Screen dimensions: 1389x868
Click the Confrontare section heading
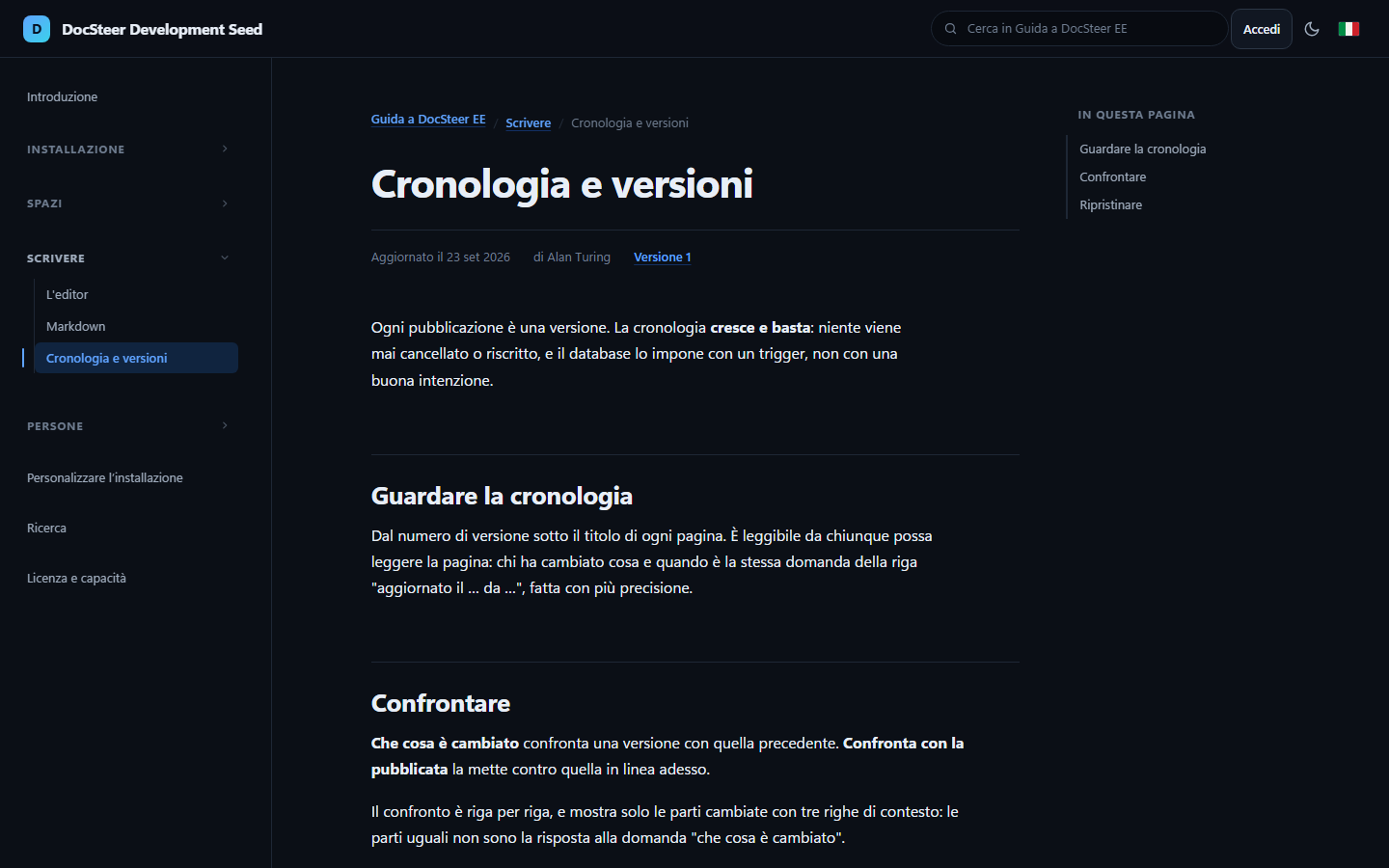[441, 703]
